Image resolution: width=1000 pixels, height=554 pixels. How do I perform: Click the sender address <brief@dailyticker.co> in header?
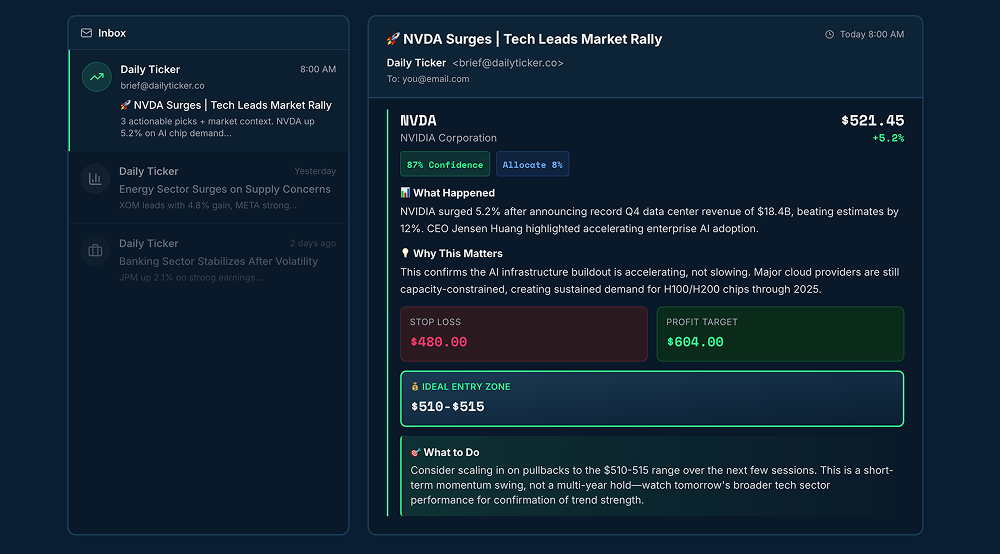pos(508,63)
